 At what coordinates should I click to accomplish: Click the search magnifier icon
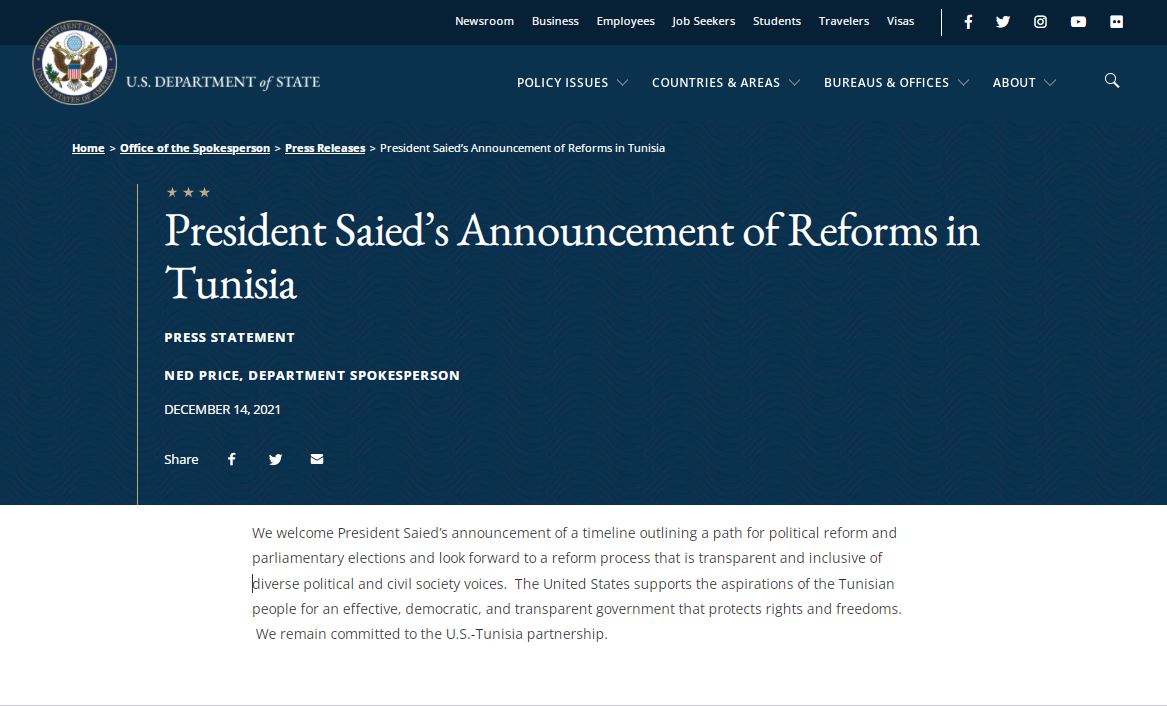pos(1112,80)
